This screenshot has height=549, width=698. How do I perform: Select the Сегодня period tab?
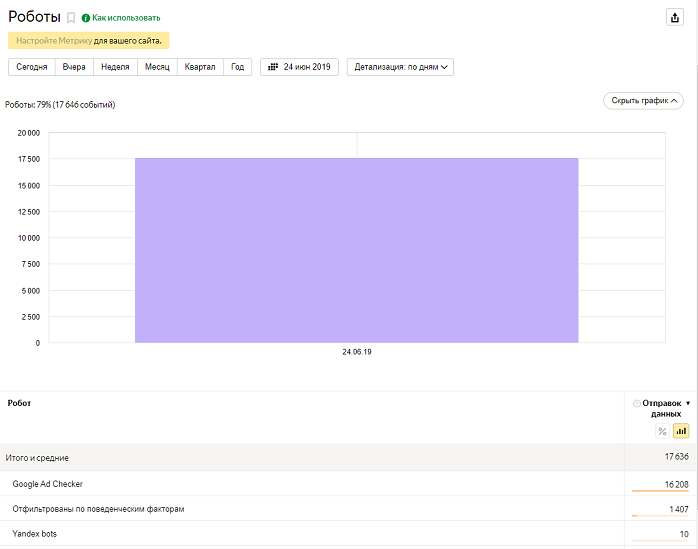click(32, 67)
